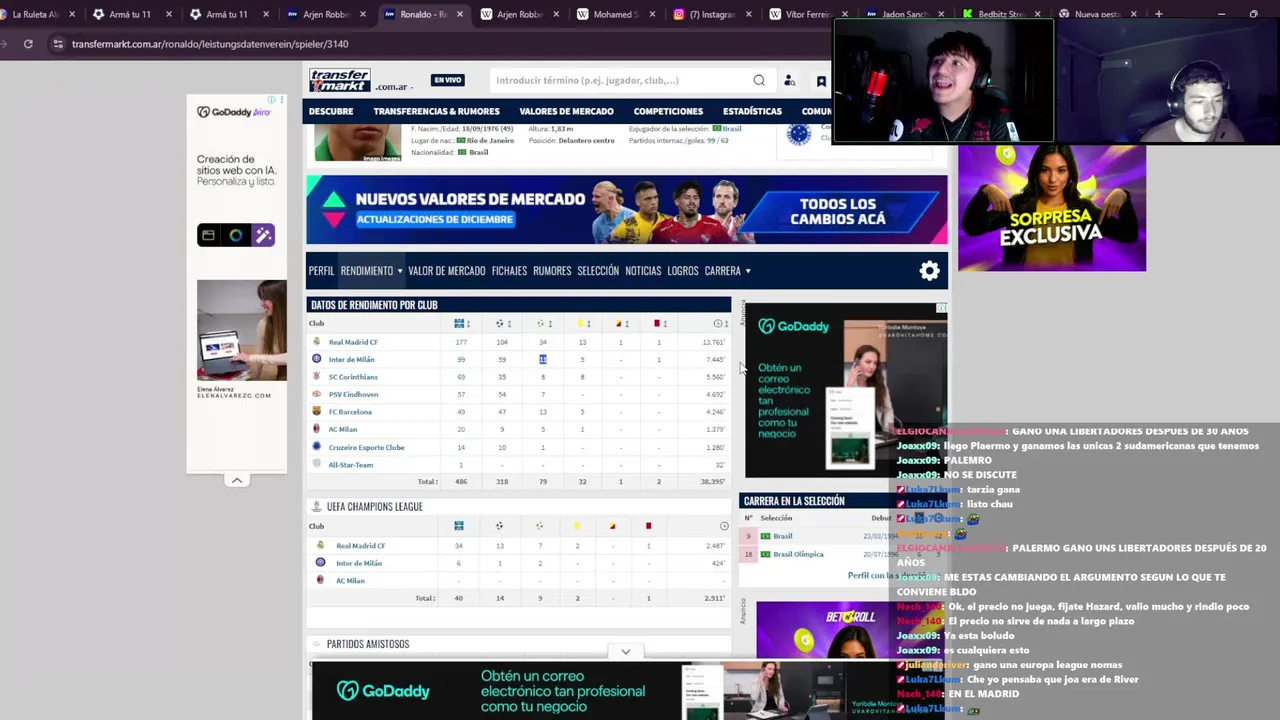Sort club table by yellow cards icon
Viewport: 1280px width, 720px height.
[582, 324]
